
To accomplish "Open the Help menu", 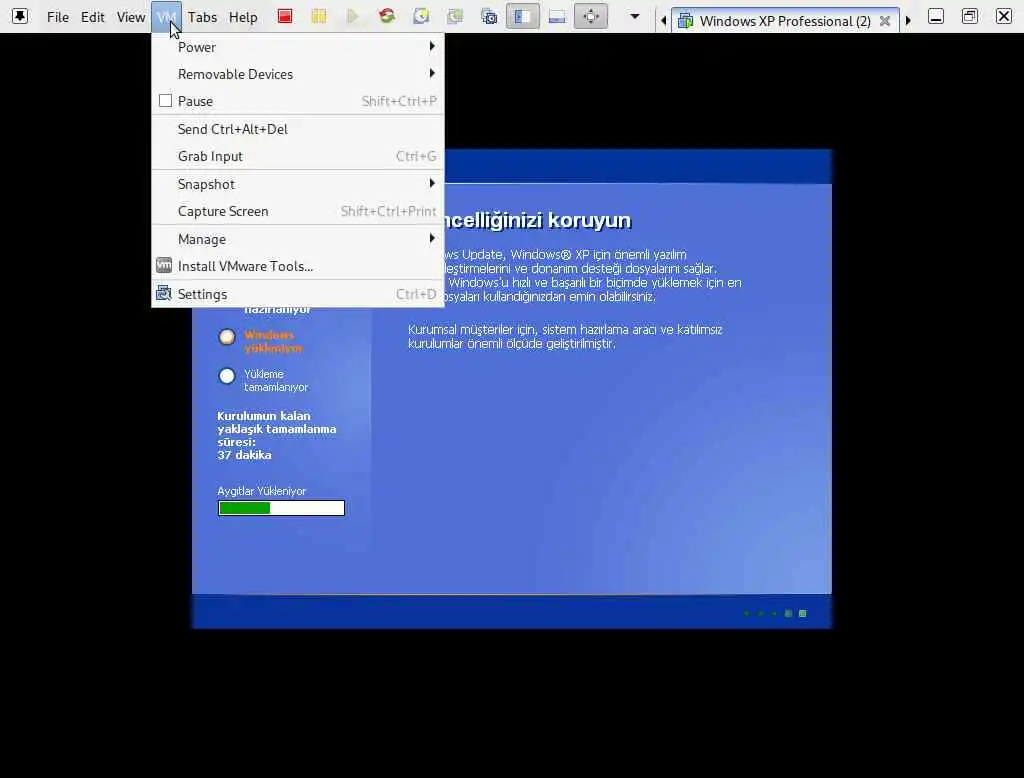I will (243, 17).
